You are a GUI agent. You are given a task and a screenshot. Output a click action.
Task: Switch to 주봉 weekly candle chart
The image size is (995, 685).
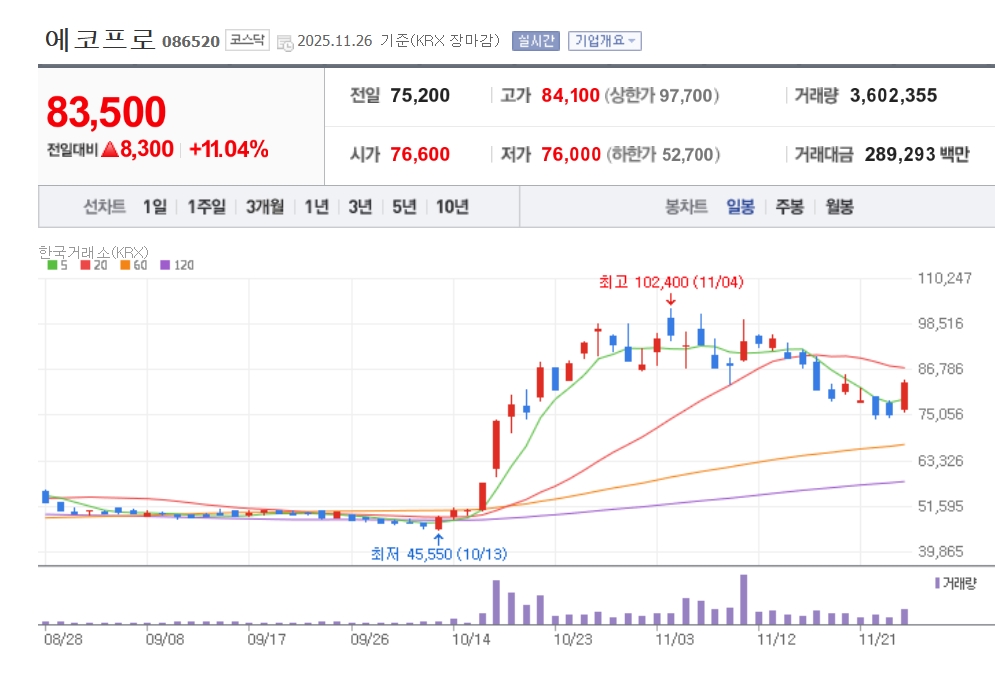point(789,207)
